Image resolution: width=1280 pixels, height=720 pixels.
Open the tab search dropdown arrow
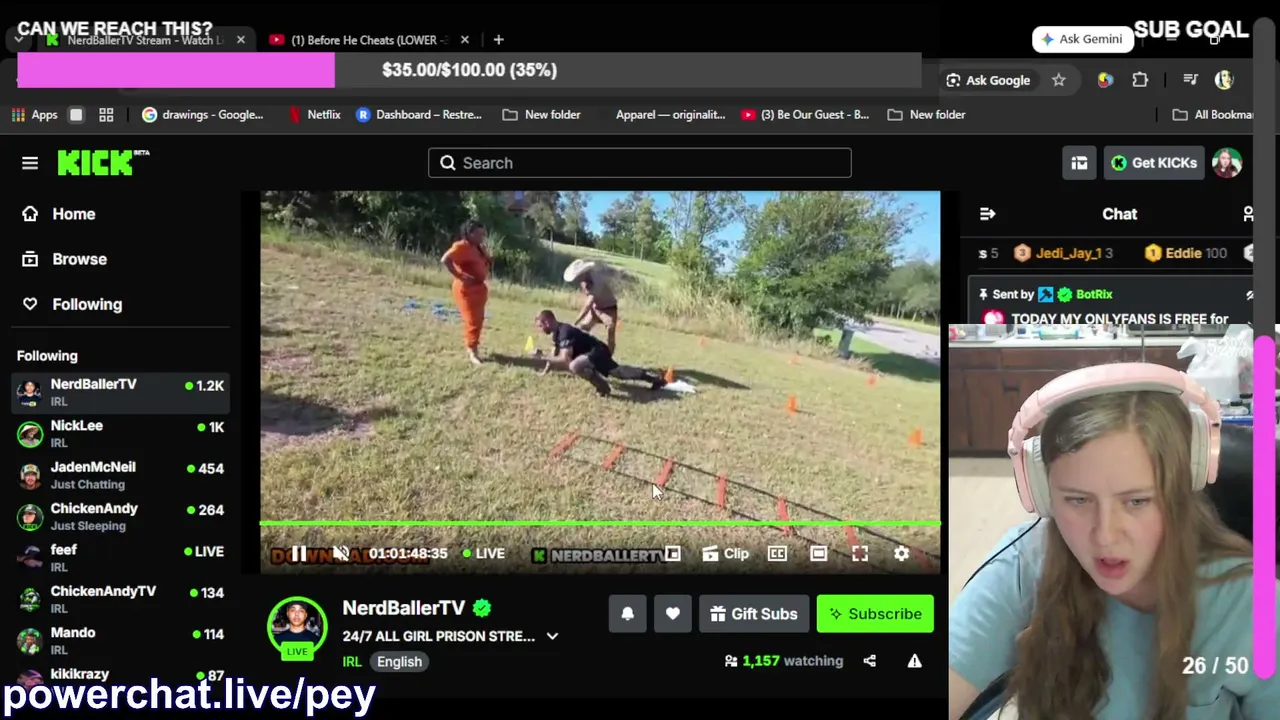19,40
